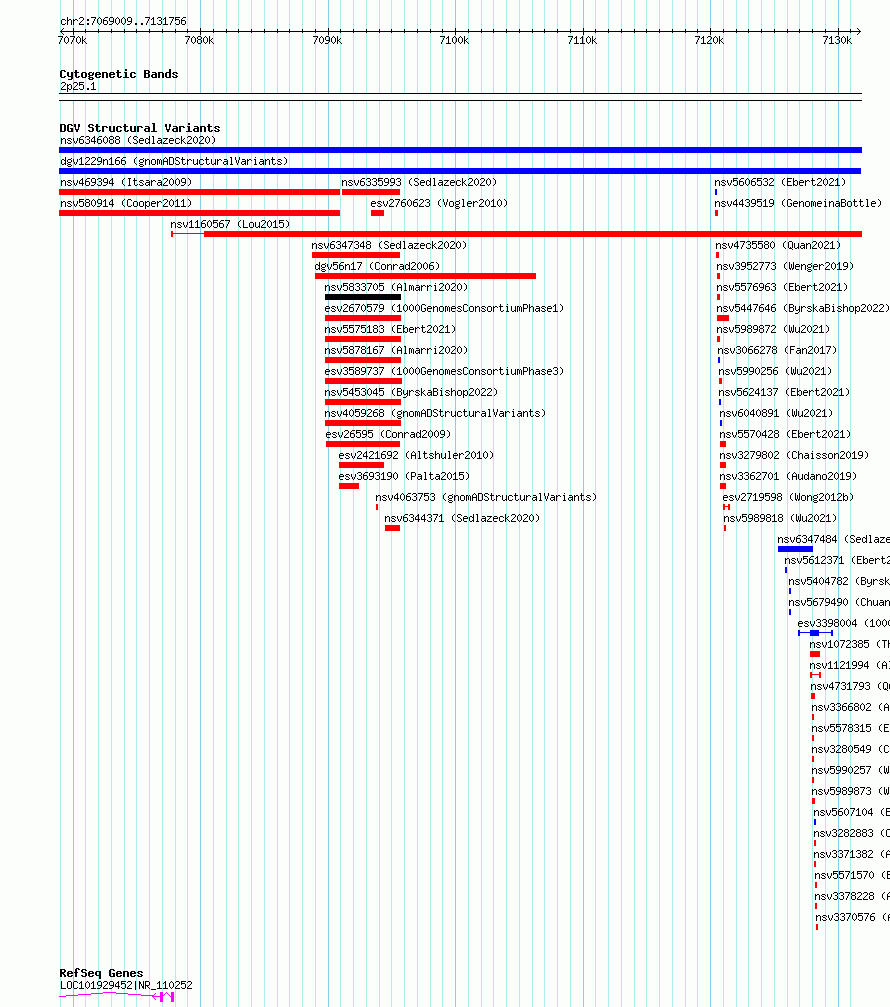The height and width of the screenshot is (1007, 890).
Task: Select nsv5878167 (Almarri2020) label
Action: 396,351
